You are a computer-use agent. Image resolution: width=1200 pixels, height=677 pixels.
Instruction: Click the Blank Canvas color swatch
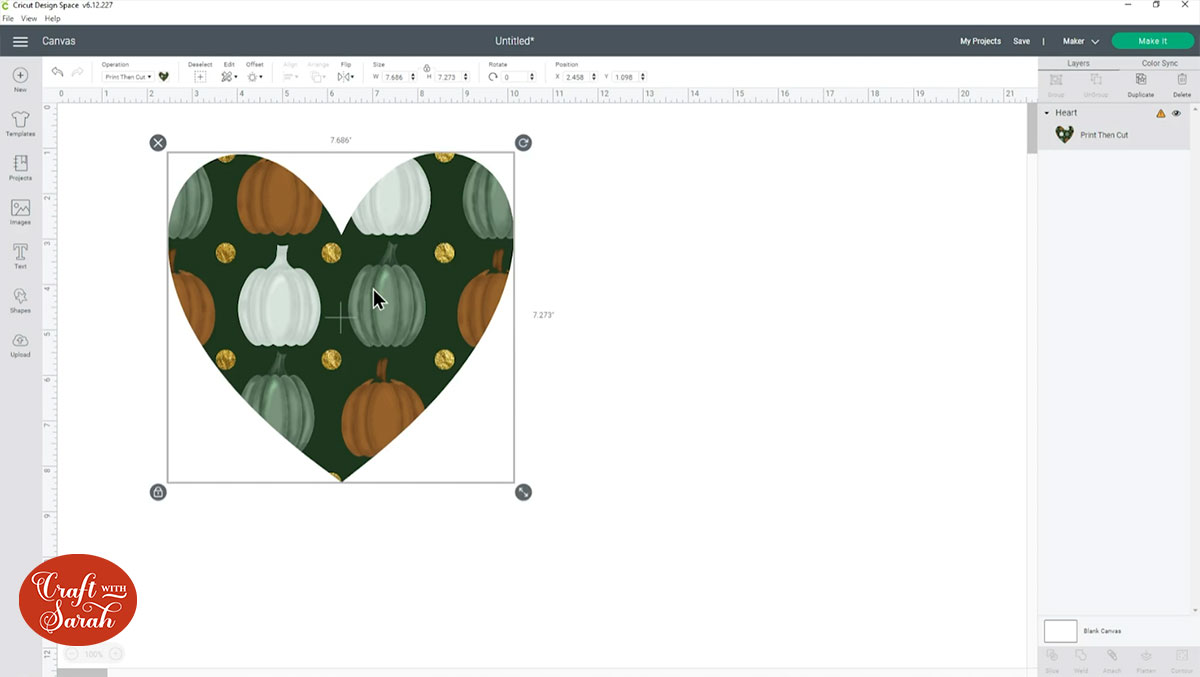(x=1060, y=631)
